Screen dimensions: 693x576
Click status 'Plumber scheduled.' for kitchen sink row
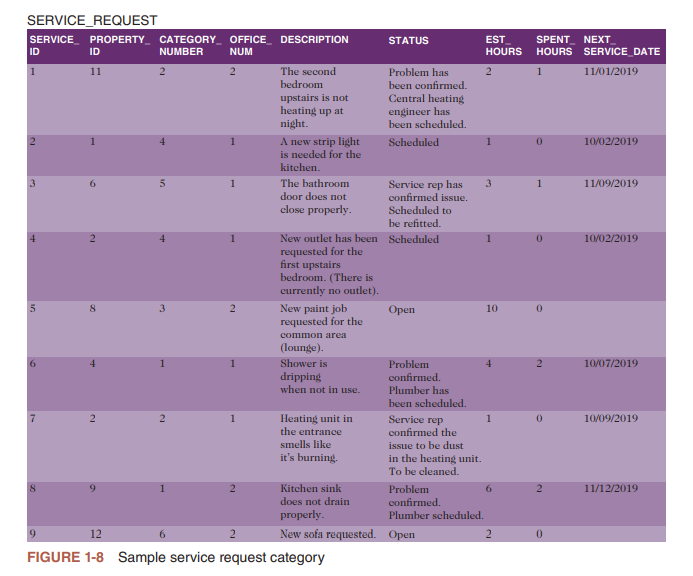436,515
